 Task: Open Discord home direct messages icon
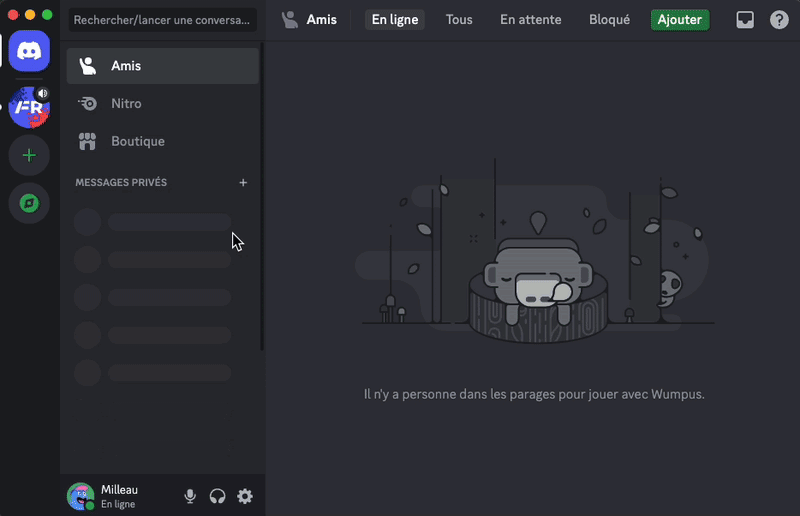29,51
